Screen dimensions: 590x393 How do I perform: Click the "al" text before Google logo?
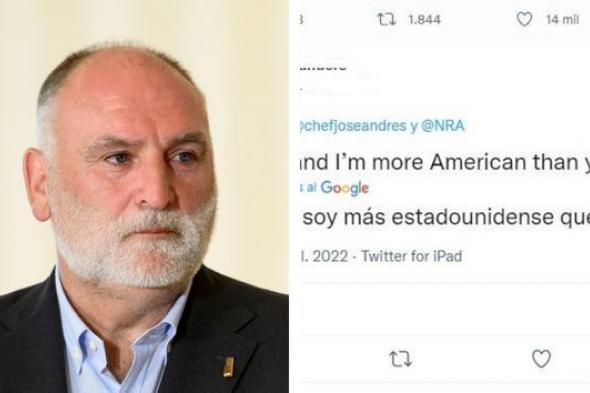tap(311, 187)
